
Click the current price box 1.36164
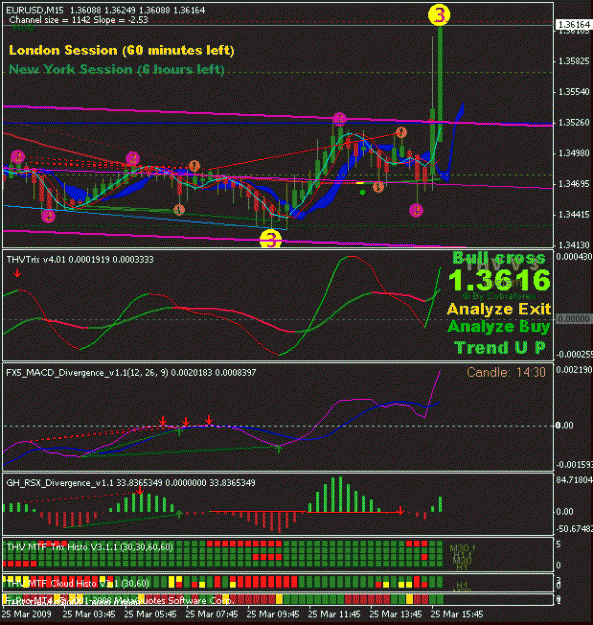tap(573, 25)
